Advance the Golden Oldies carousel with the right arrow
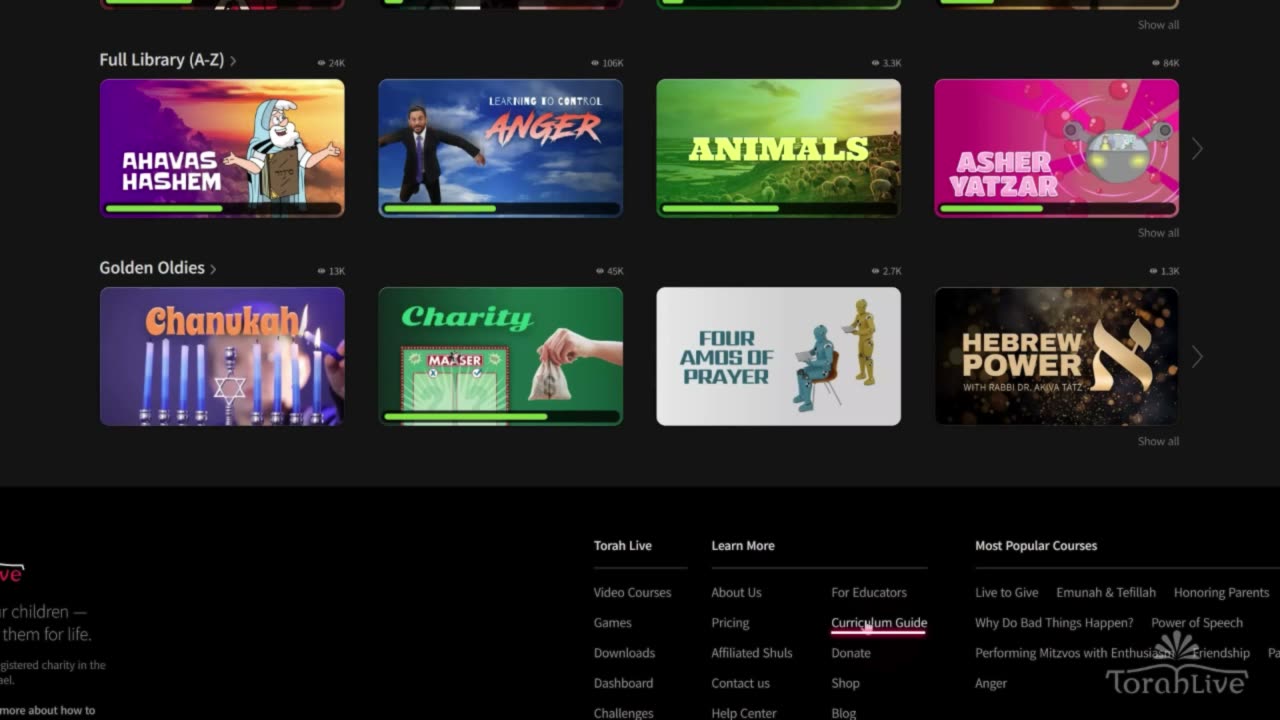 click(x=1197, y=357)
